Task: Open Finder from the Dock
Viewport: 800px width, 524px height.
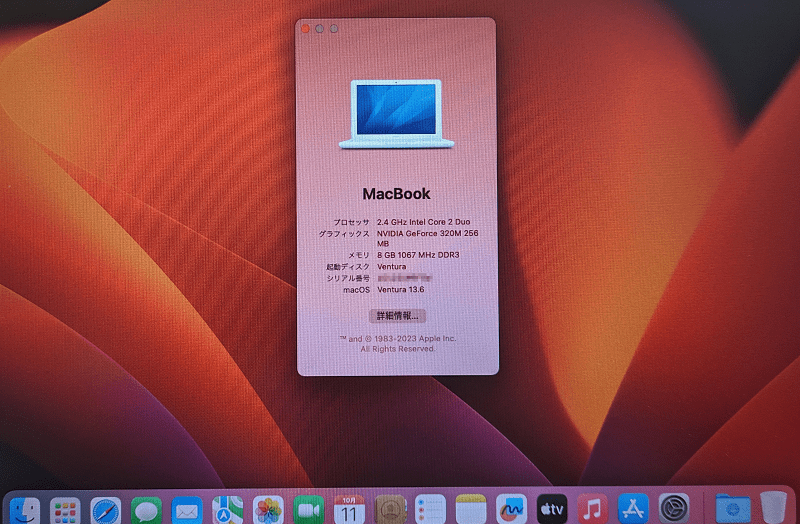Action: [24, 510]
